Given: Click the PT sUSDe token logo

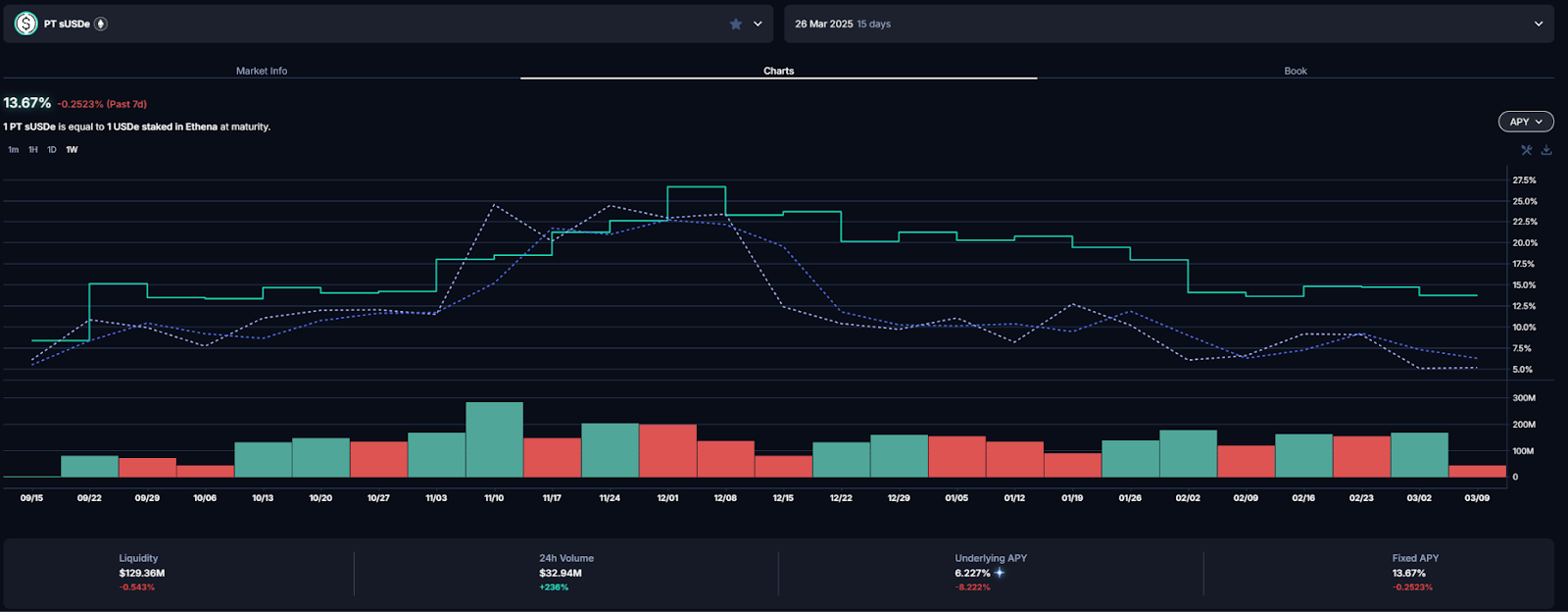Looking at the screenshot, I should [26, 24].
